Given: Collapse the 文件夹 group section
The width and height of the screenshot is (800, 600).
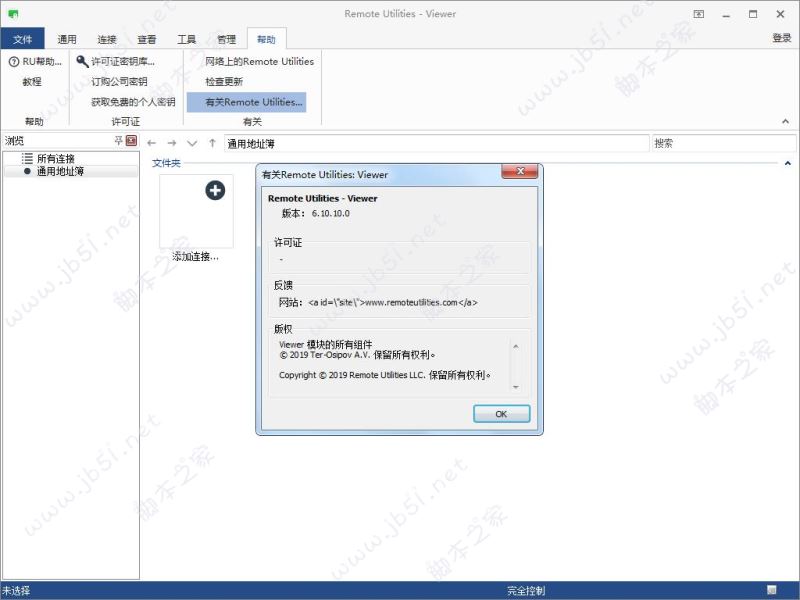Looking at the screenshot, I should pos(787,163).
